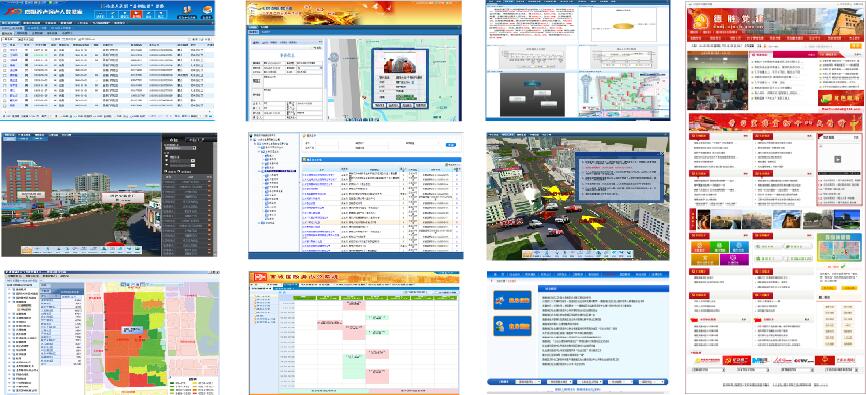Check the first layer checkbox in GIS layer tree

pyautogui.click(x=15, y=289)
